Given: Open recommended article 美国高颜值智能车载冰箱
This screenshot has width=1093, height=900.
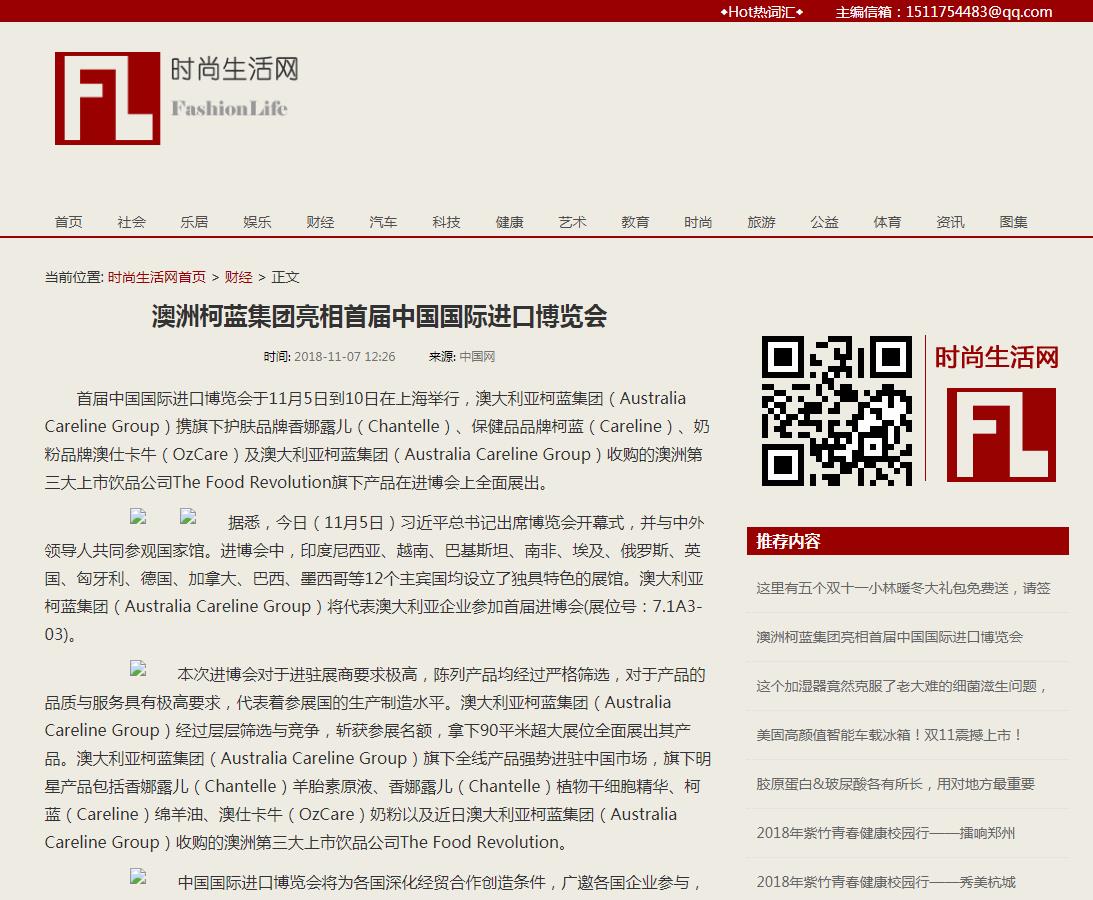Looking at the screenshot, I should pos(889,735).
